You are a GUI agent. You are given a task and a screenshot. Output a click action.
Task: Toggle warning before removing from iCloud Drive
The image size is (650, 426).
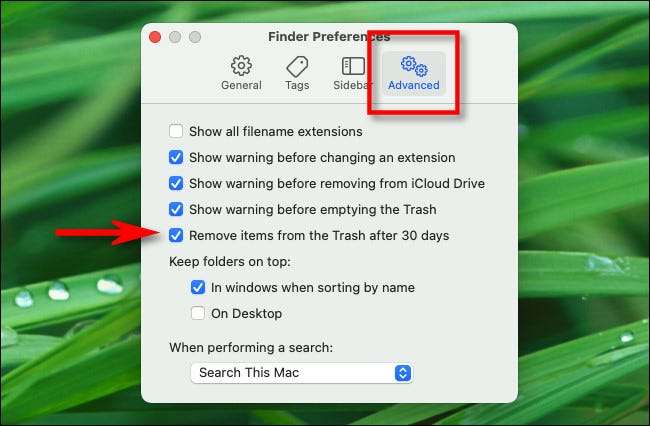[176, 183]
